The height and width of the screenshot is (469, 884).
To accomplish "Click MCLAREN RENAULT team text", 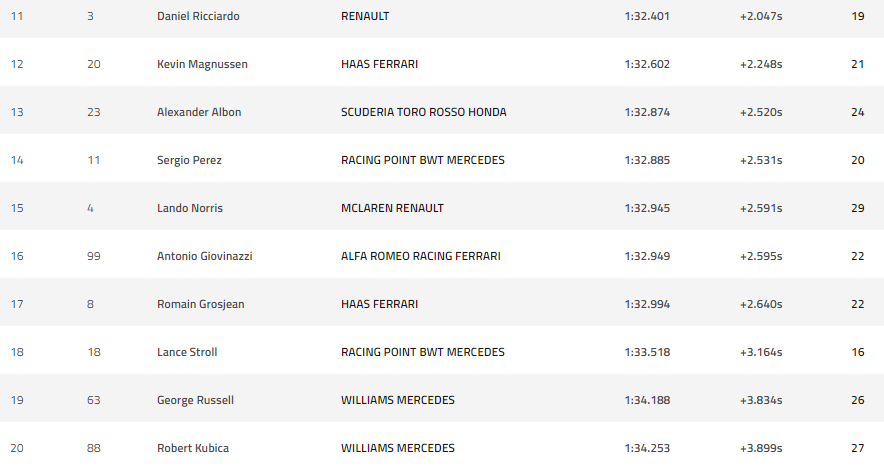I will pyautogui.click(x=392, y=208).
